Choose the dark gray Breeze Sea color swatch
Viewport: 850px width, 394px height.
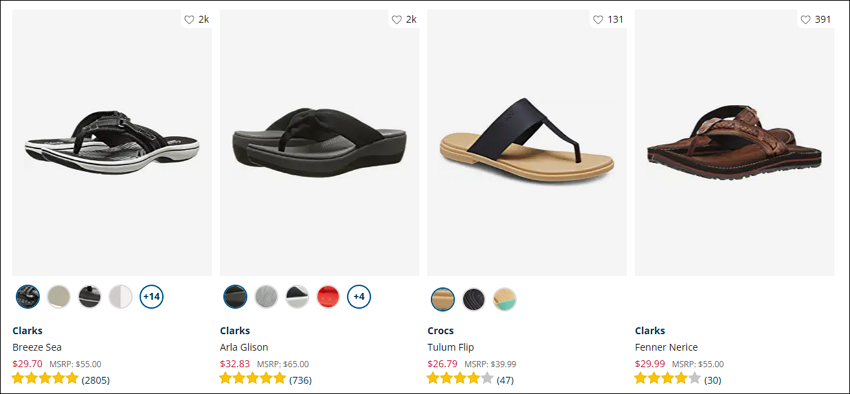pos(89,296)
